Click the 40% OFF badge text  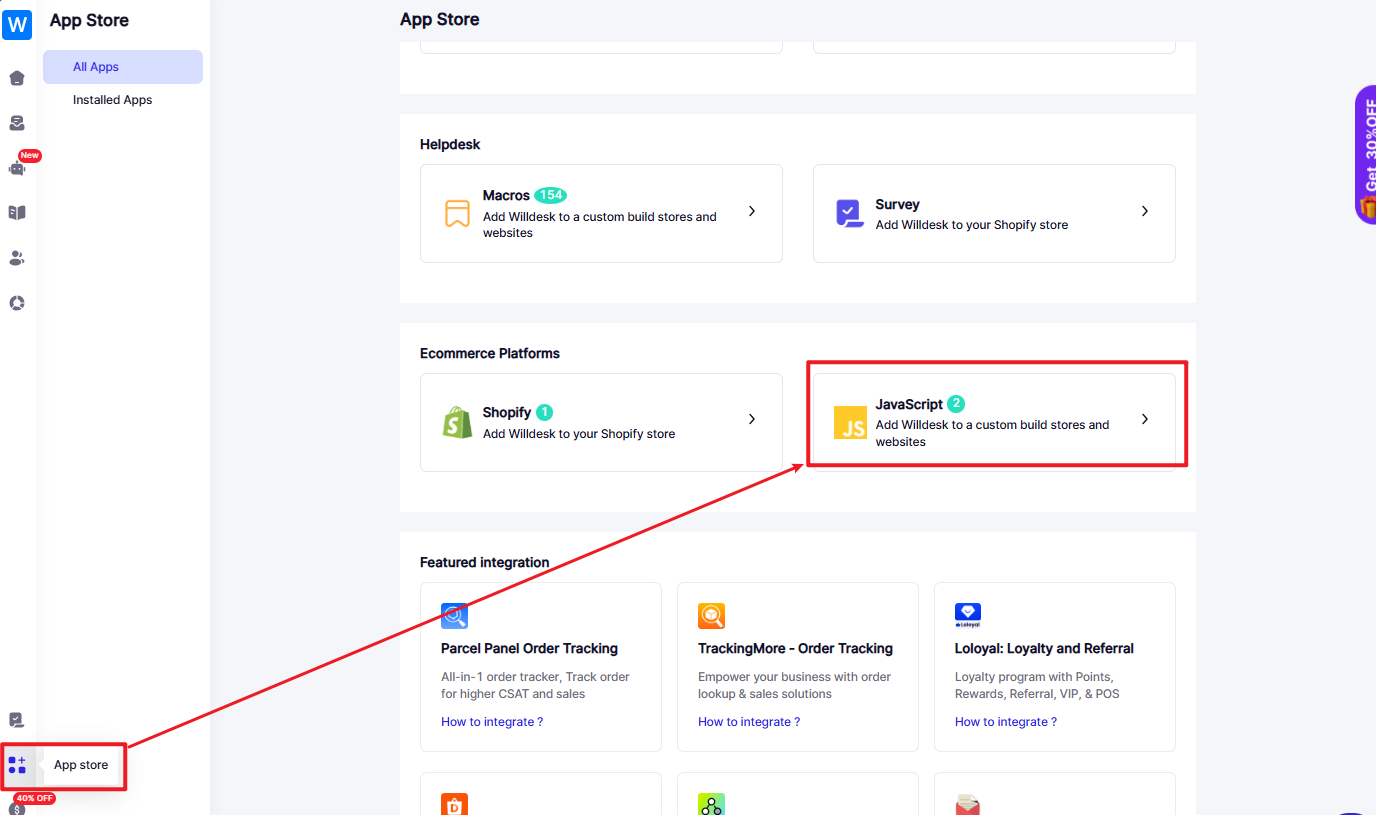click(x=34, y=798)
